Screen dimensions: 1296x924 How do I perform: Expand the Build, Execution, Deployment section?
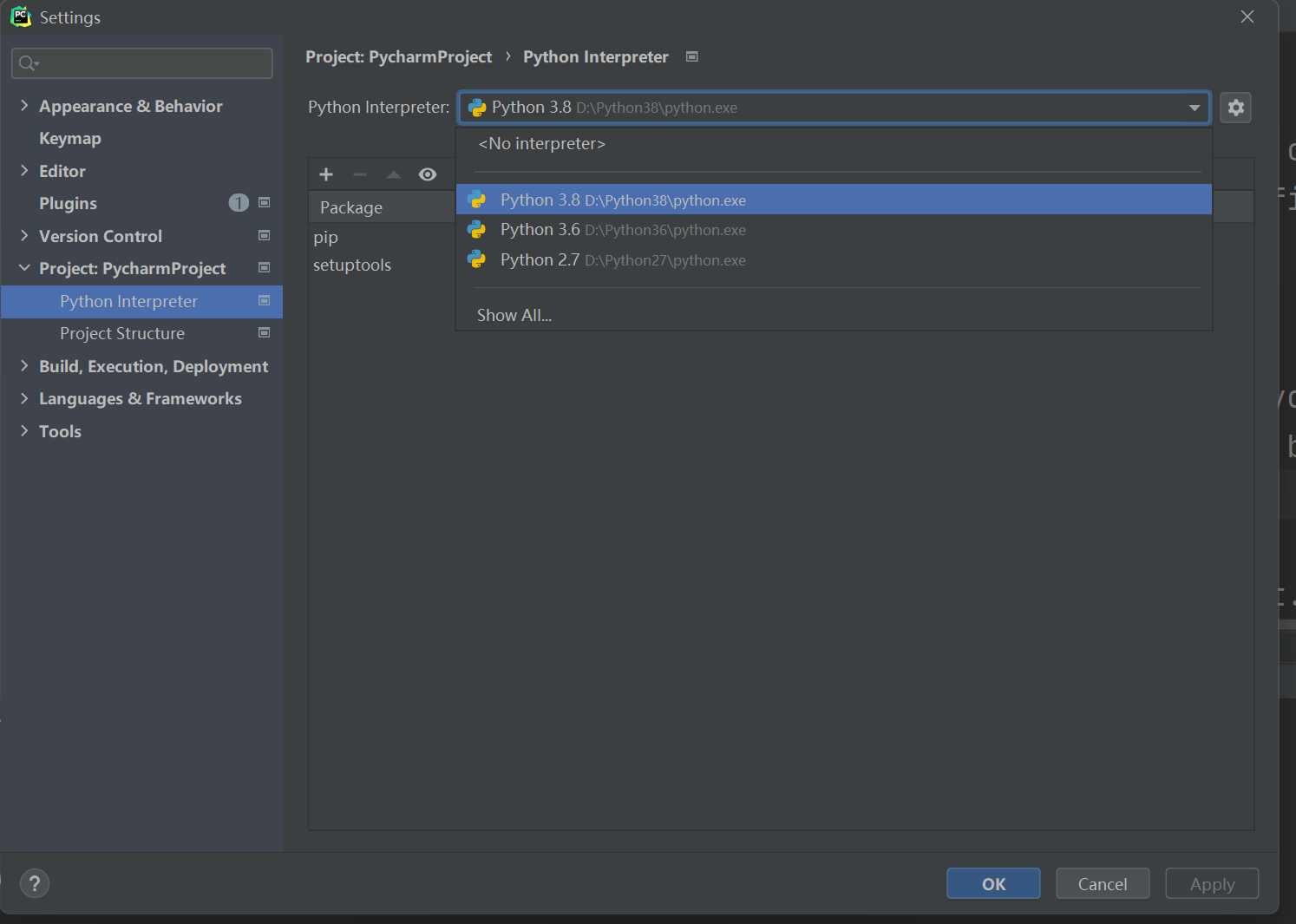tap(24, 366)
